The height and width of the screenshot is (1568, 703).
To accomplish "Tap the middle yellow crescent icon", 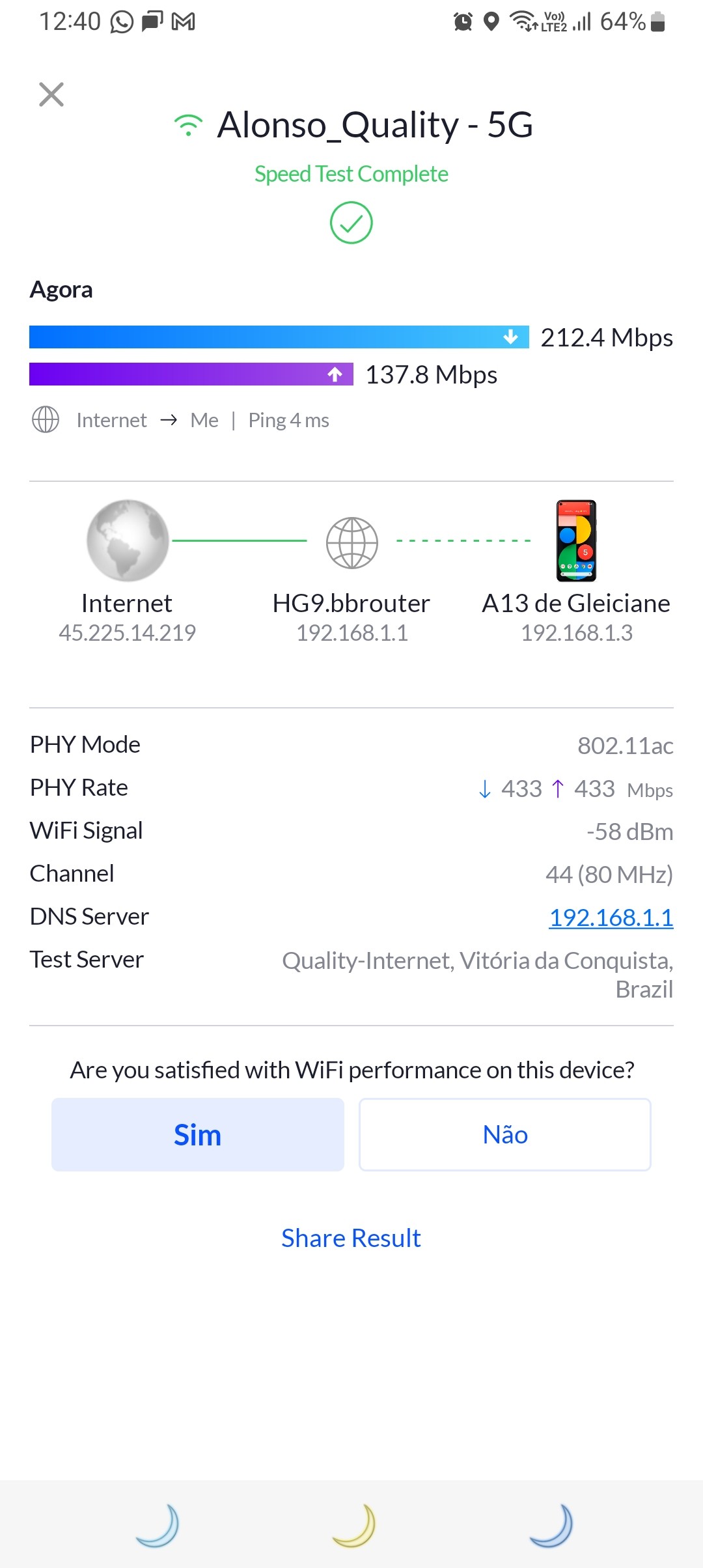I will click(x=355, y=1525).
